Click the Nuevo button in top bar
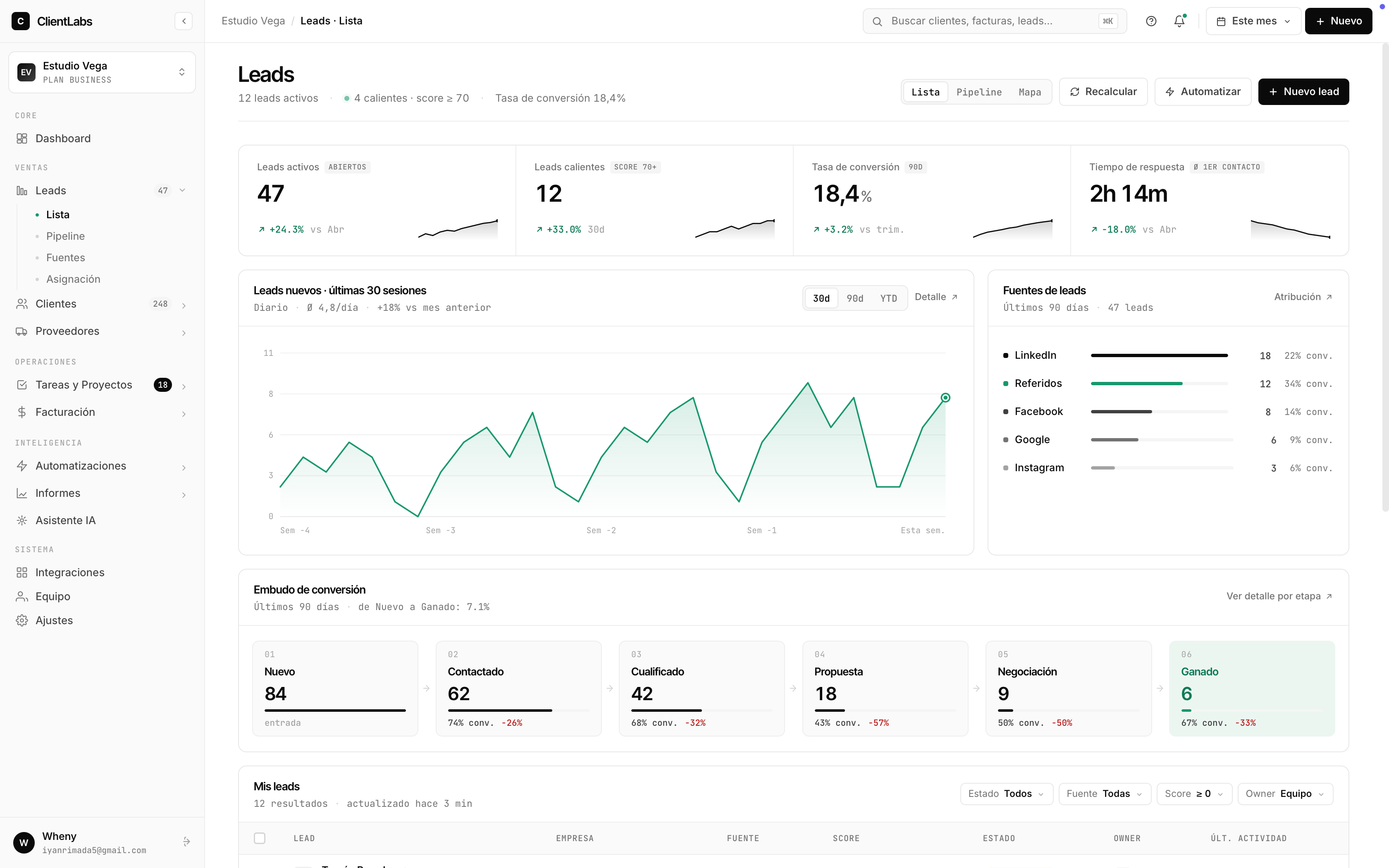This screenshot has height=868, width=1389. pos(1339,21)
